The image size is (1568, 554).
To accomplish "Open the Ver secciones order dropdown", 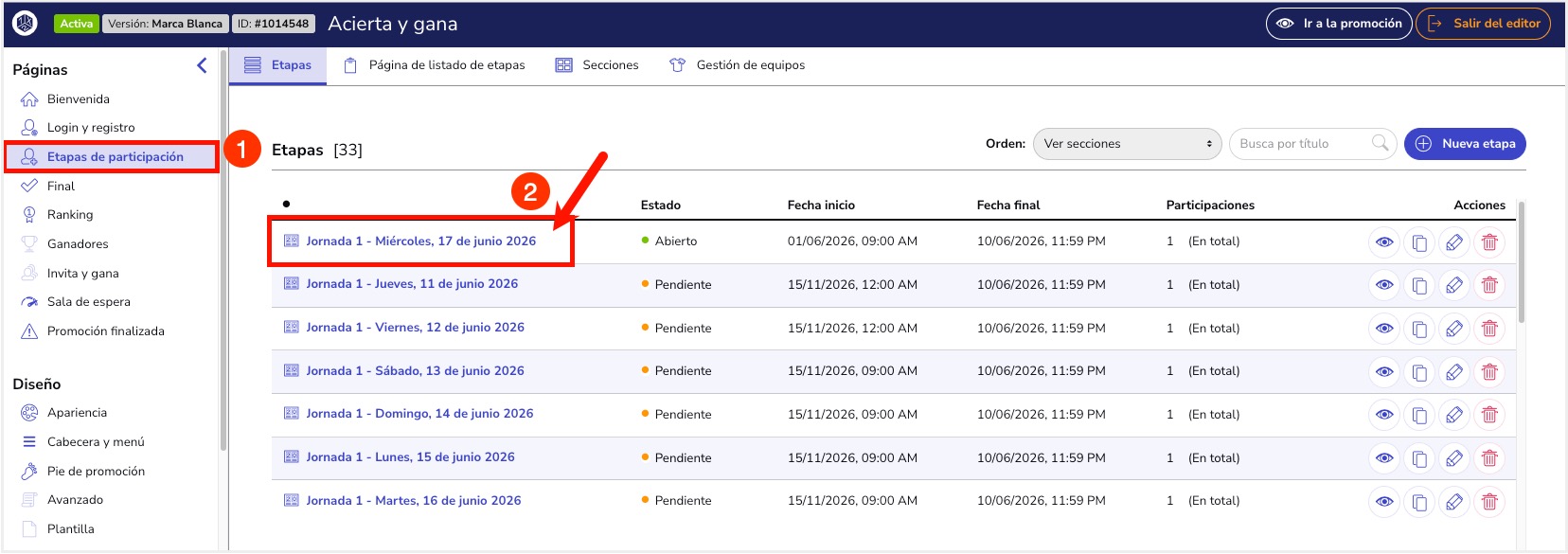I will point(1128,144).
